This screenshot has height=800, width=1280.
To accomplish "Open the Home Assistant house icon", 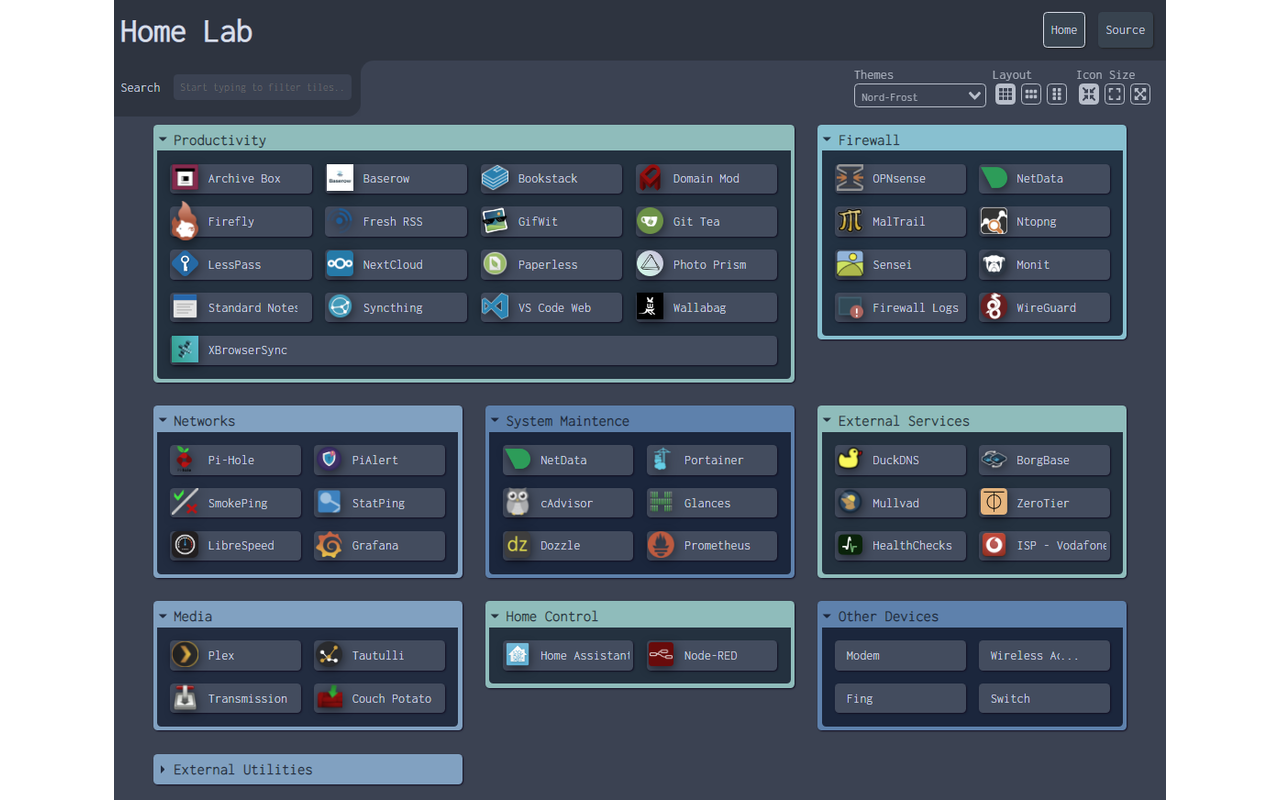I will (517, 656).
